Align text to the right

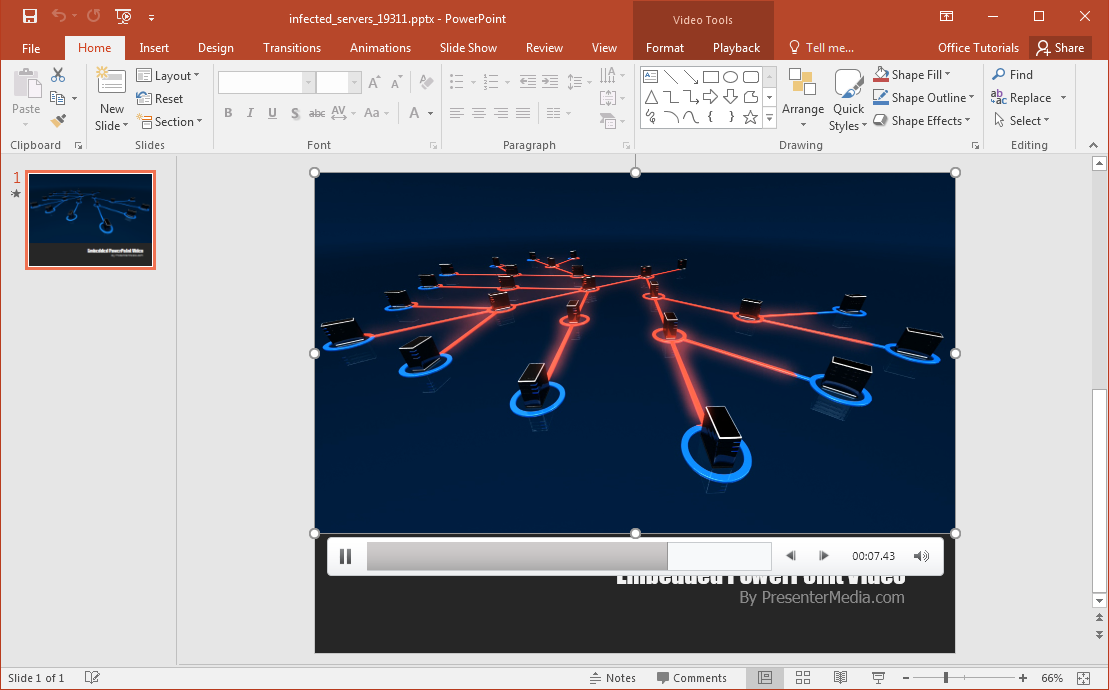pos(501,112)
